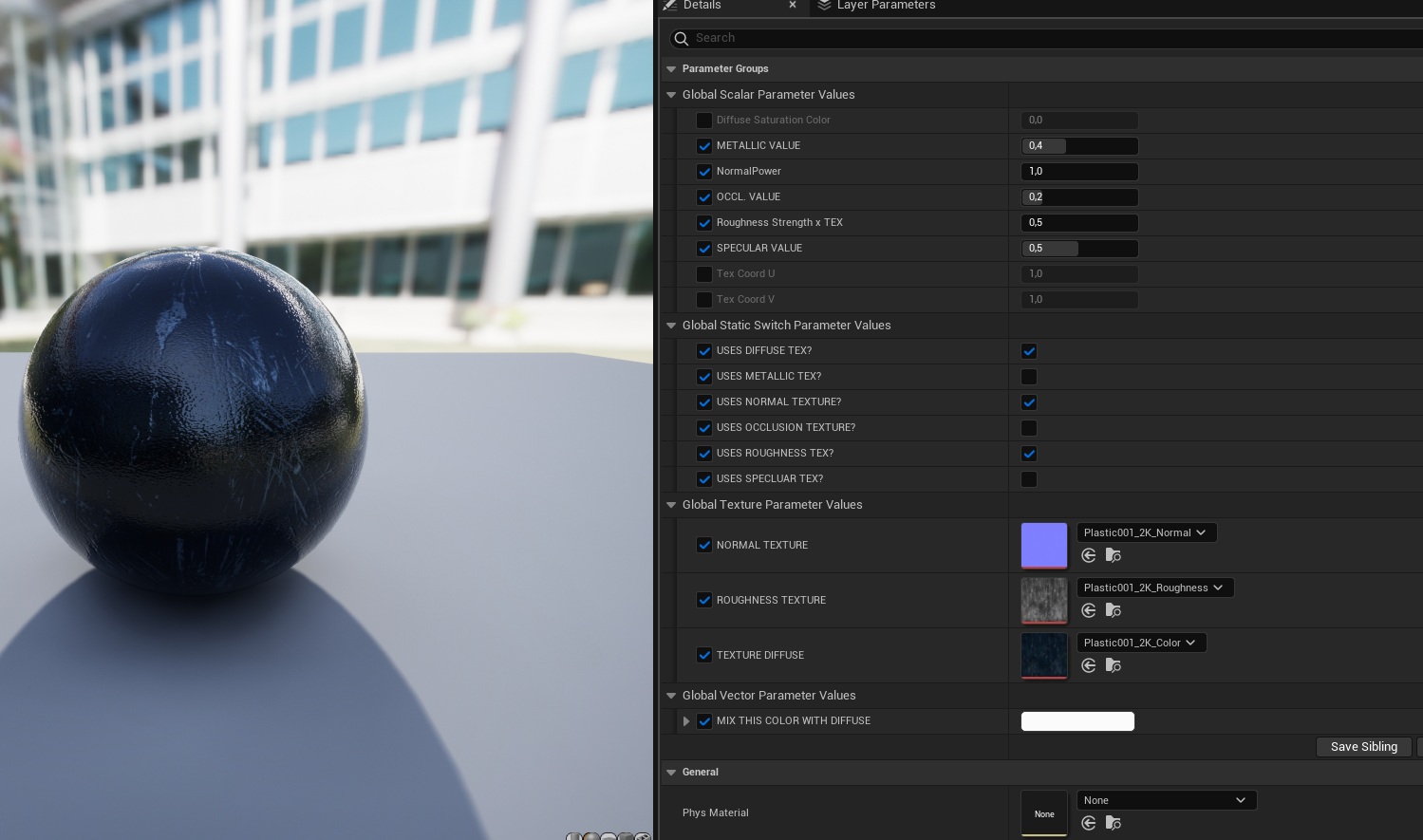Image resolution: width=1423 pixels, height=840 pixels.
Task: Open Plastic001_2K_Normal texture dropdown
Action: 1147,532
